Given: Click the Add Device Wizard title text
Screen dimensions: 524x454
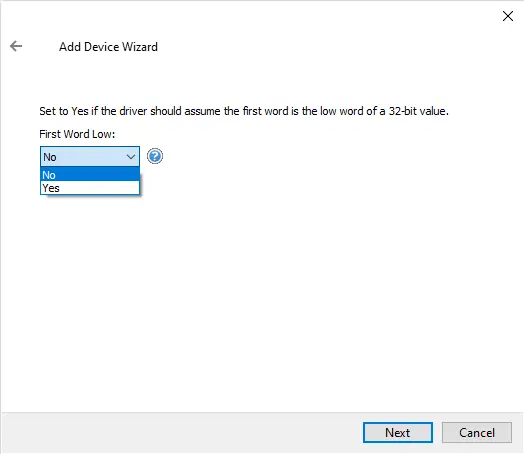Looking at the screenshot, I should [x=108, y=47].
